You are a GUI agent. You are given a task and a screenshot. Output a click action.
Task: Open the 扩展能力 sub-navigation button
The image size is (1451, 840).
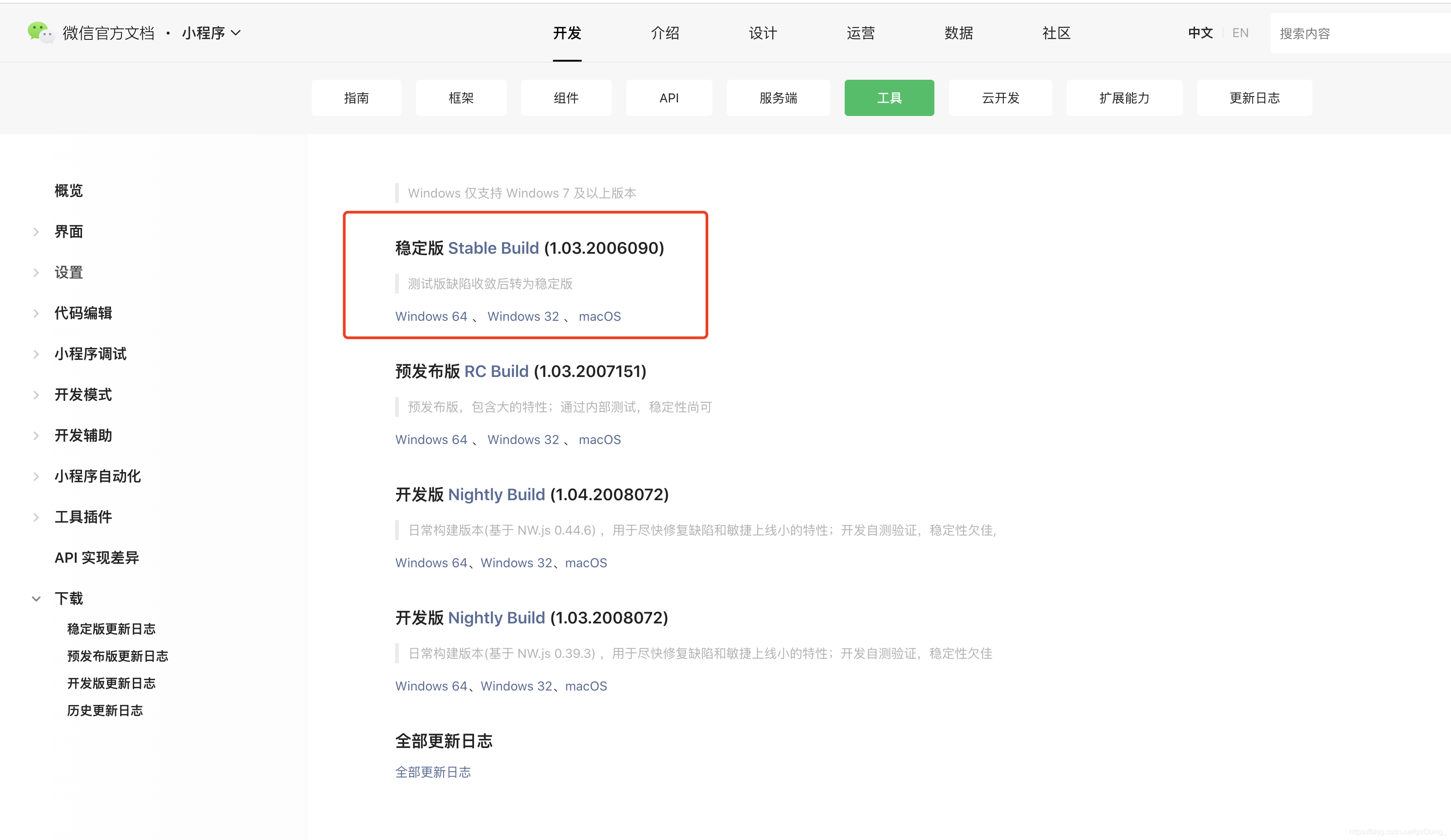tap(1125, 98)
